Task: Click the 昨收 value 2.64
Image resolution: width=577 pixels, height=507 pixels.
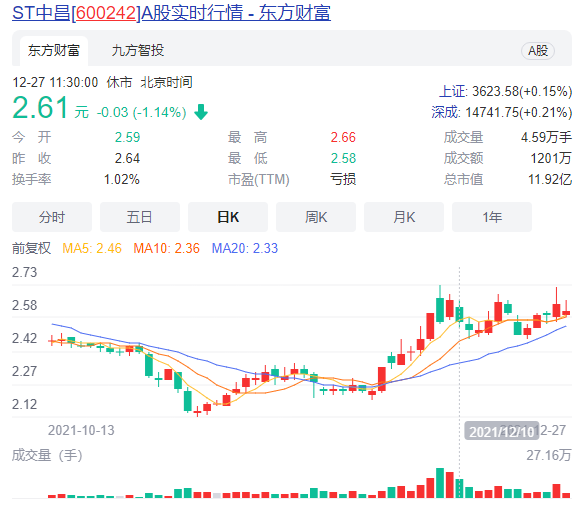Action: pyautogui.click(x=127, y=158)
